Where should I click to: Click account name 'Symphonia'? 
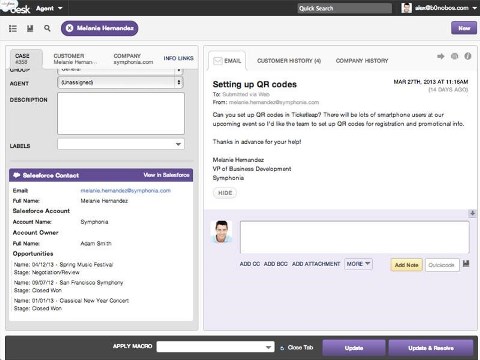tap(94, 222)
